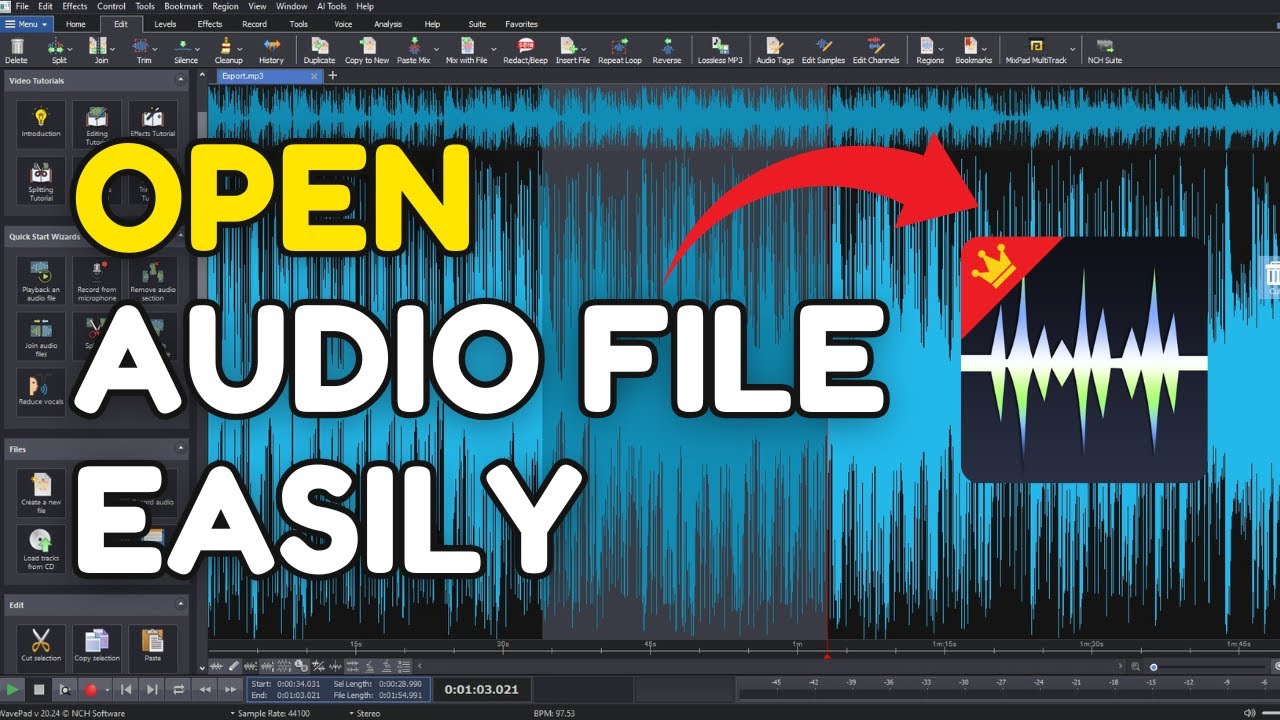The image size is (1280, 720).
Task: Toggle loop playback mode
Action: (x=179, y=689)
